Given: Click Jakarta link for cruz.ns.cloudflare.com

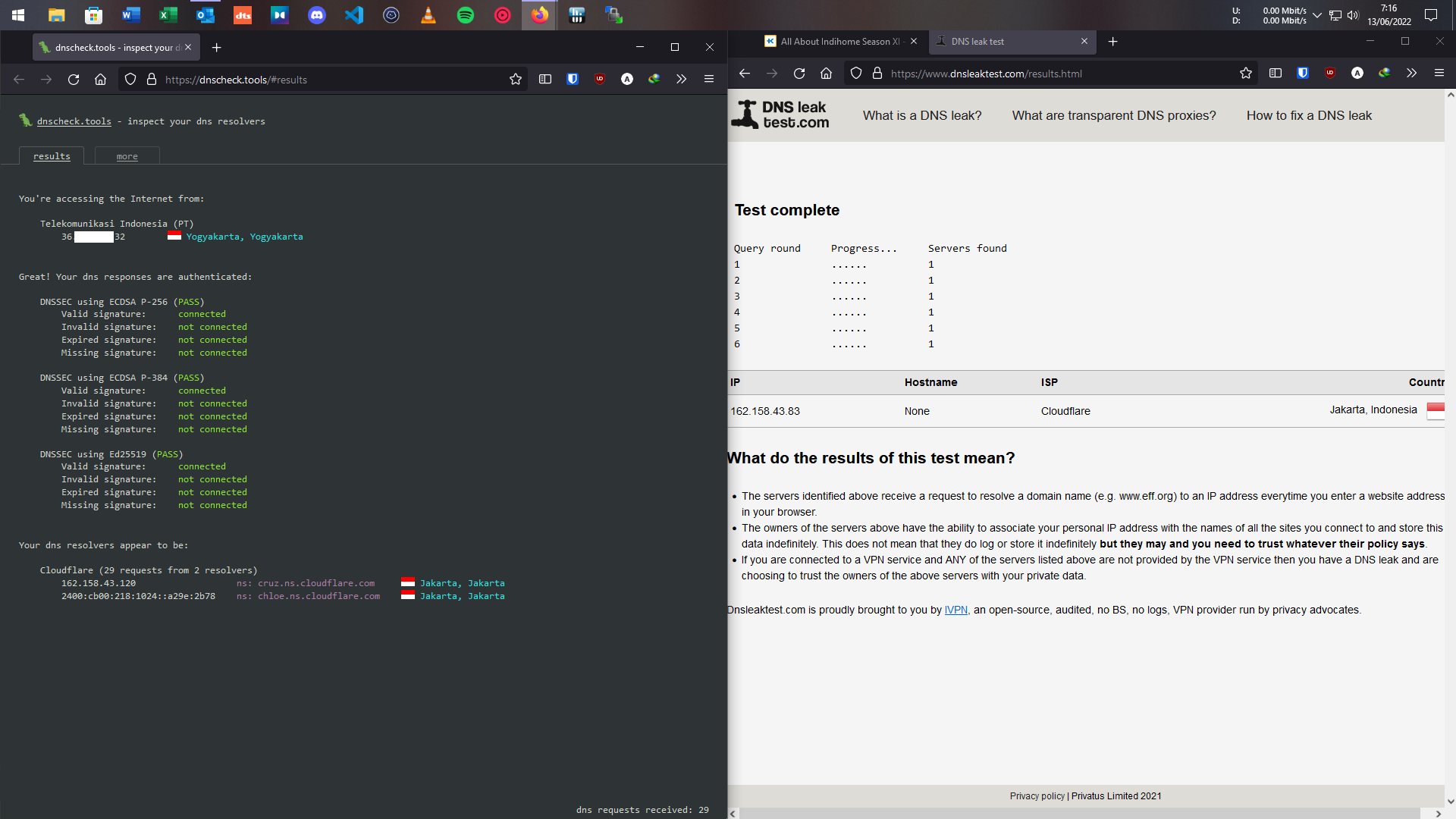Looking at the screenshot, I should pyautogui.click(x=463, y=583).
